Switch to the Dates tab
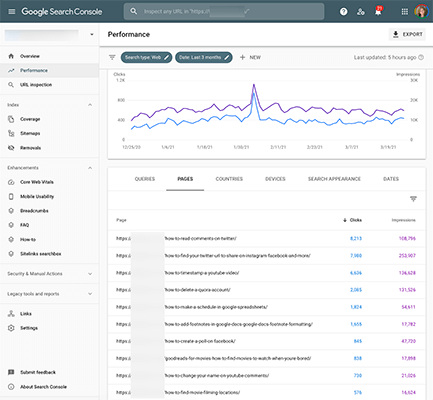Viewport: 433px width, 400px height. point(391,179)
